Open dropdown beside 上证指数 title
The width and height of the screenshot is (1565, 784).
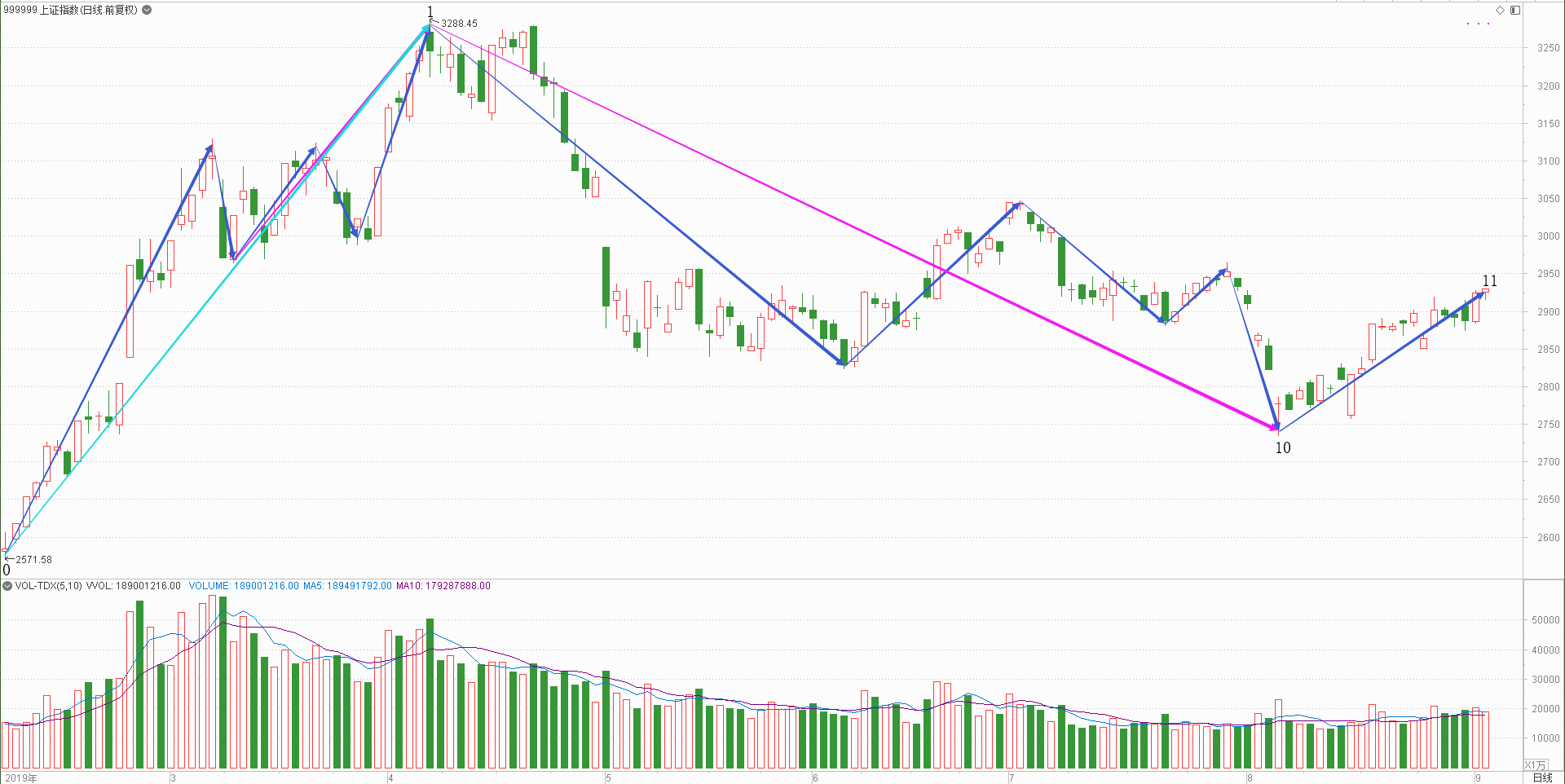click(x=147, y=10)
